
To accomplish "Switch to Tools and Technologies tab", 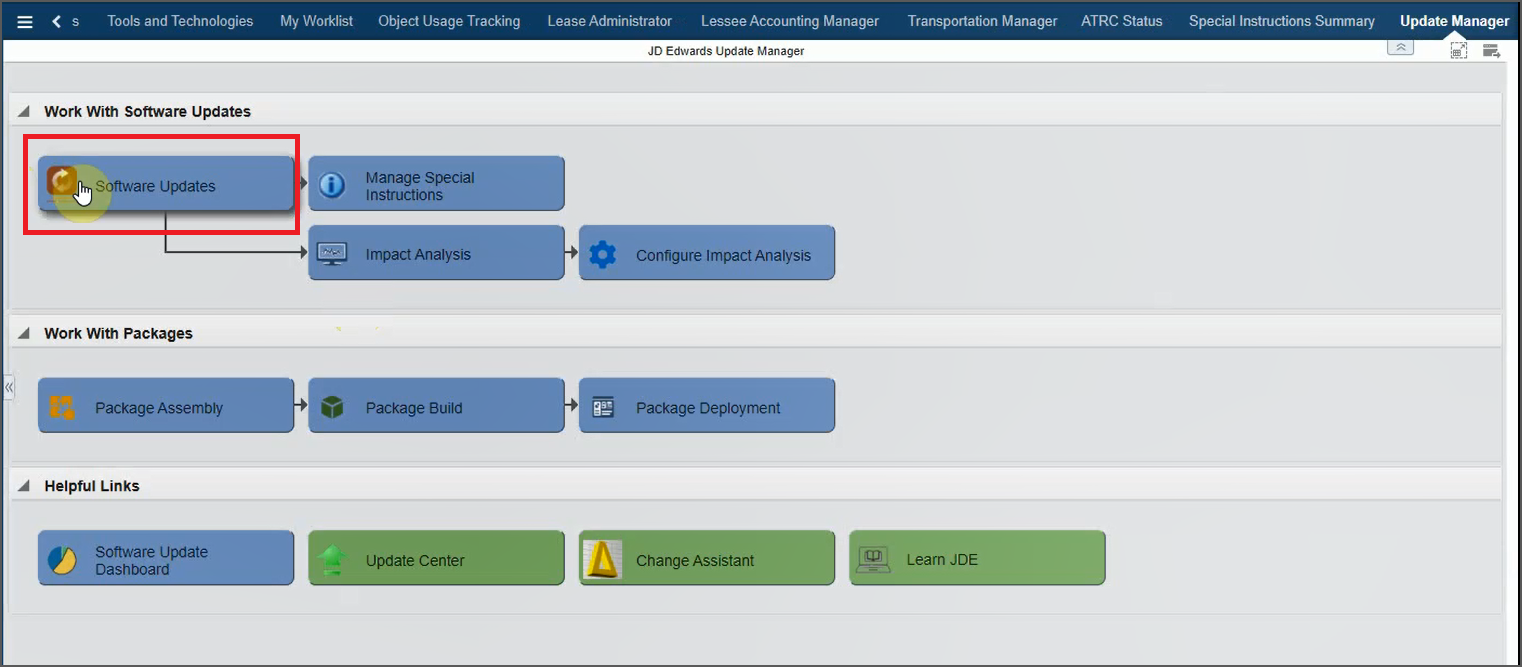I will pyautogui.click(x=180, y=21).
